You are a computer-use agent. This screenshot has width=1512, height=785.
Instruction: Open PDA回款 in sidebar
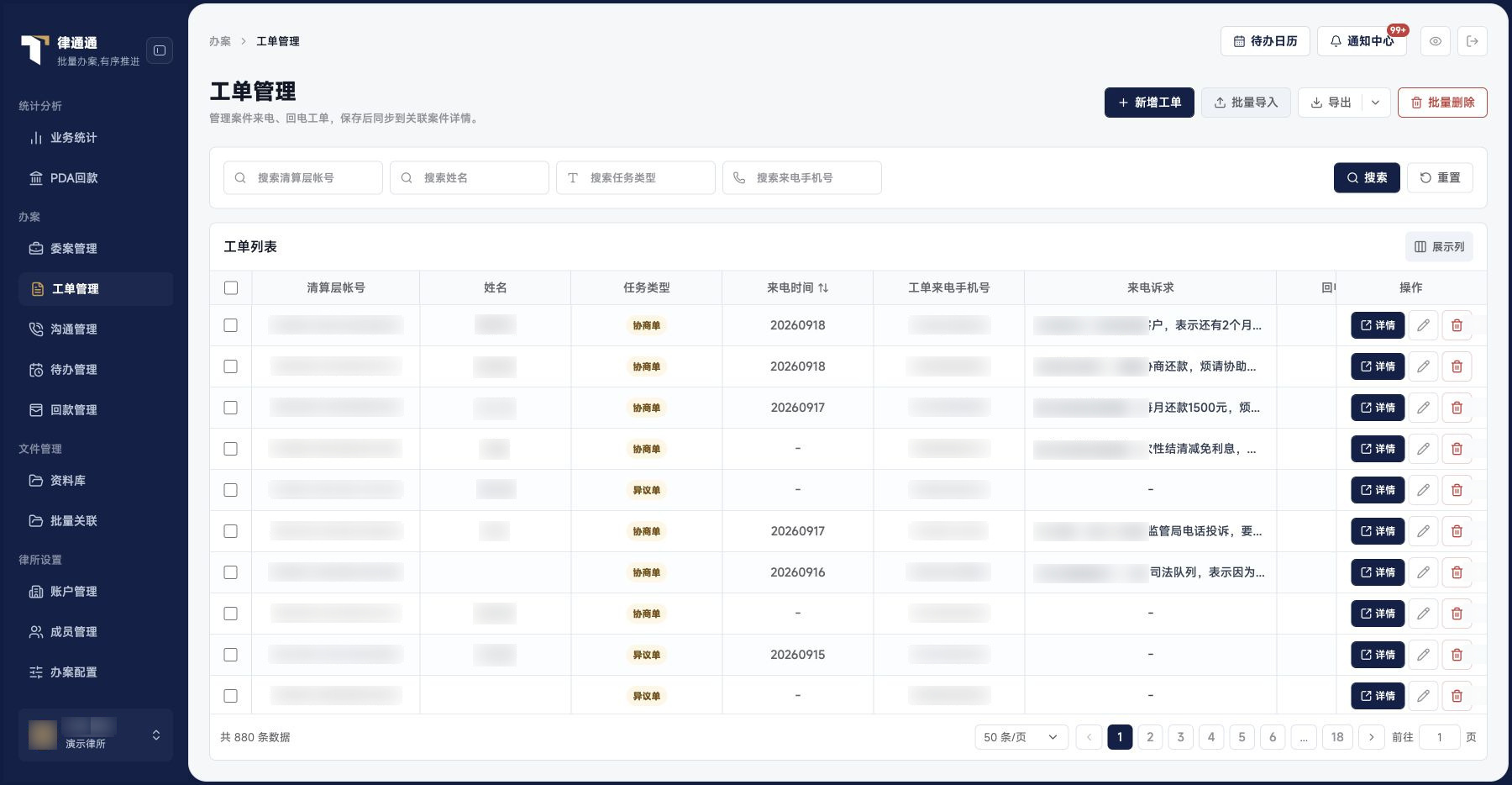[x=96, y=178]
